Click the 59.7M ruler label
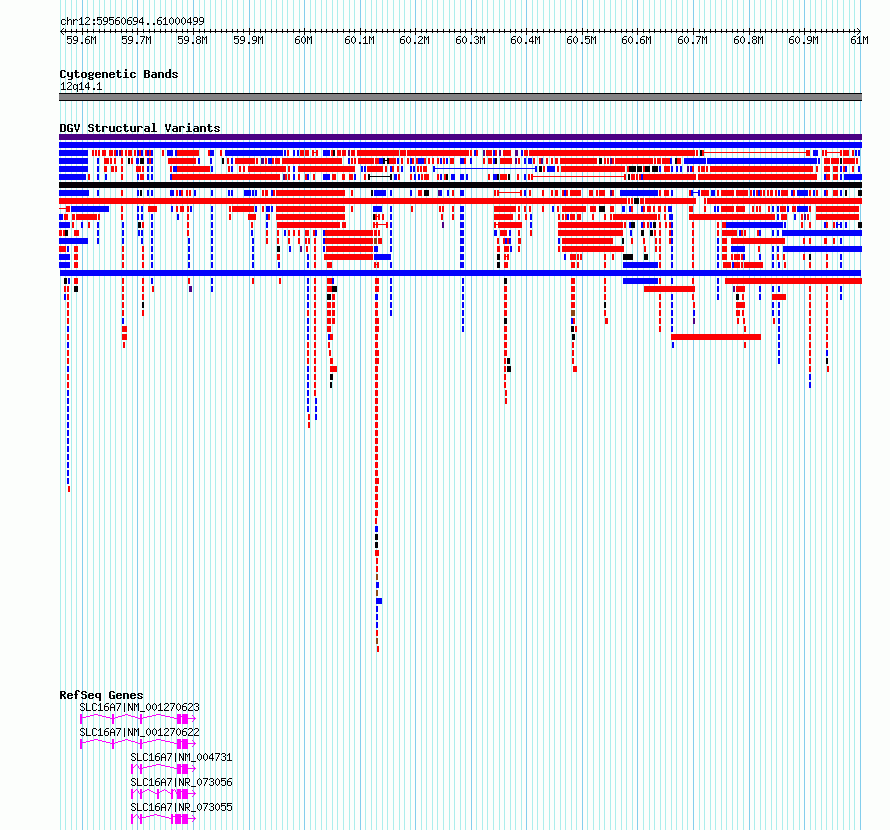This screenshot has height=830, width=890. click(x=137, y=40)
